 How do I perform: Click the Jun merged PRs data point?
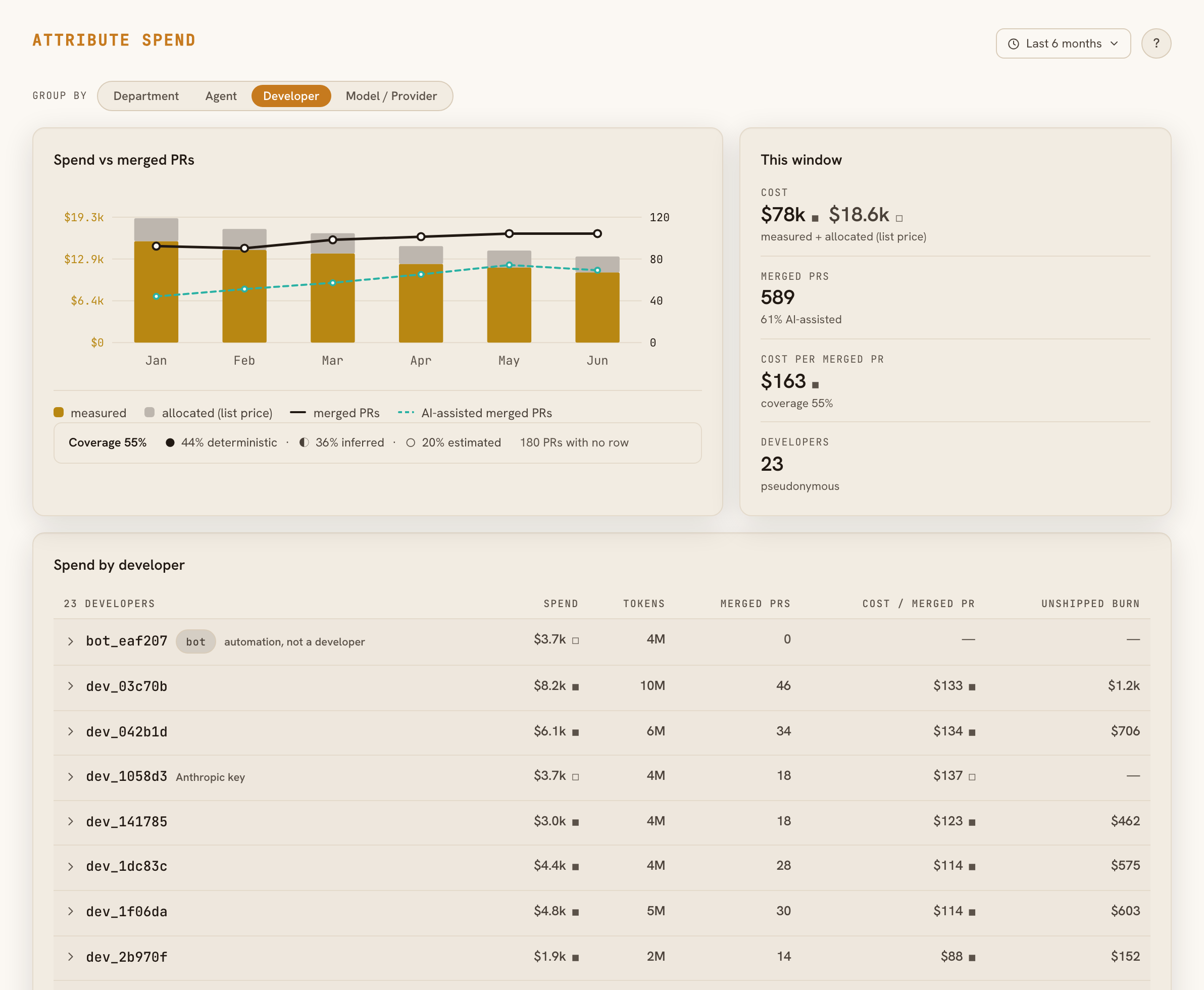coord(597,233)
